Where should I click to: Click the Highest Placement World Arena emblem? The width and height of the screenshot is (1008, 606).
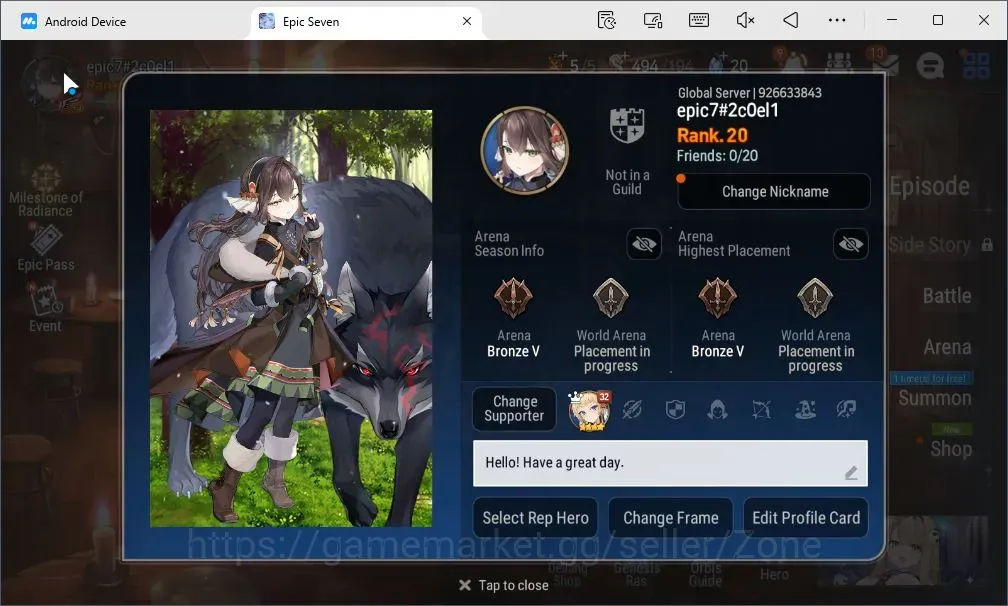(x=815, y=298)
